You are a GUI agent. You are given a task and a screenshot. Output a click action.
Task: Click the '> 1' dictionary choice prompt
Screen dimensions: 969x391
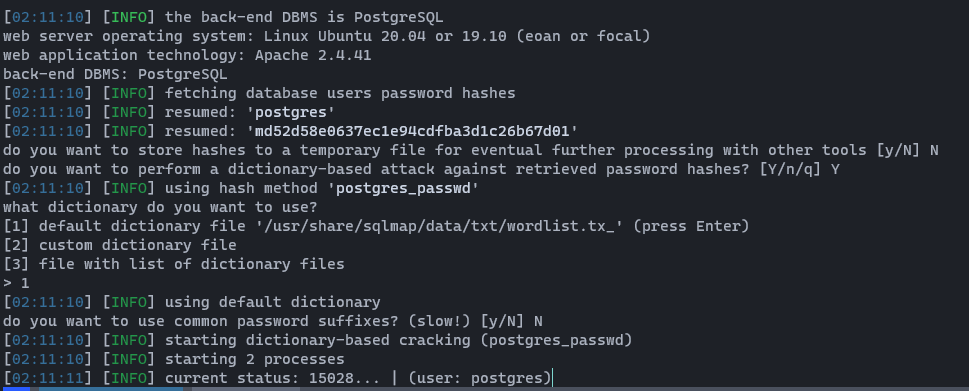(x=16, y=283)
